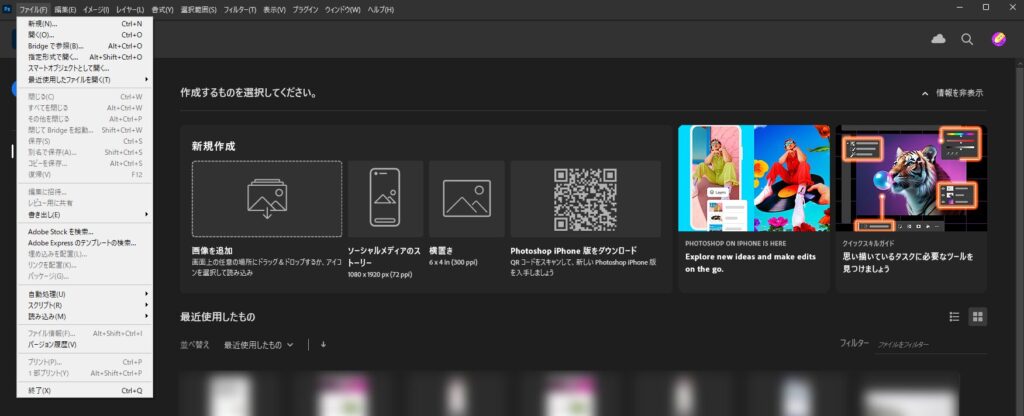Click the 並べ替え label
Viewport: 1024px width, 416px height.
[x=195, y=345]
